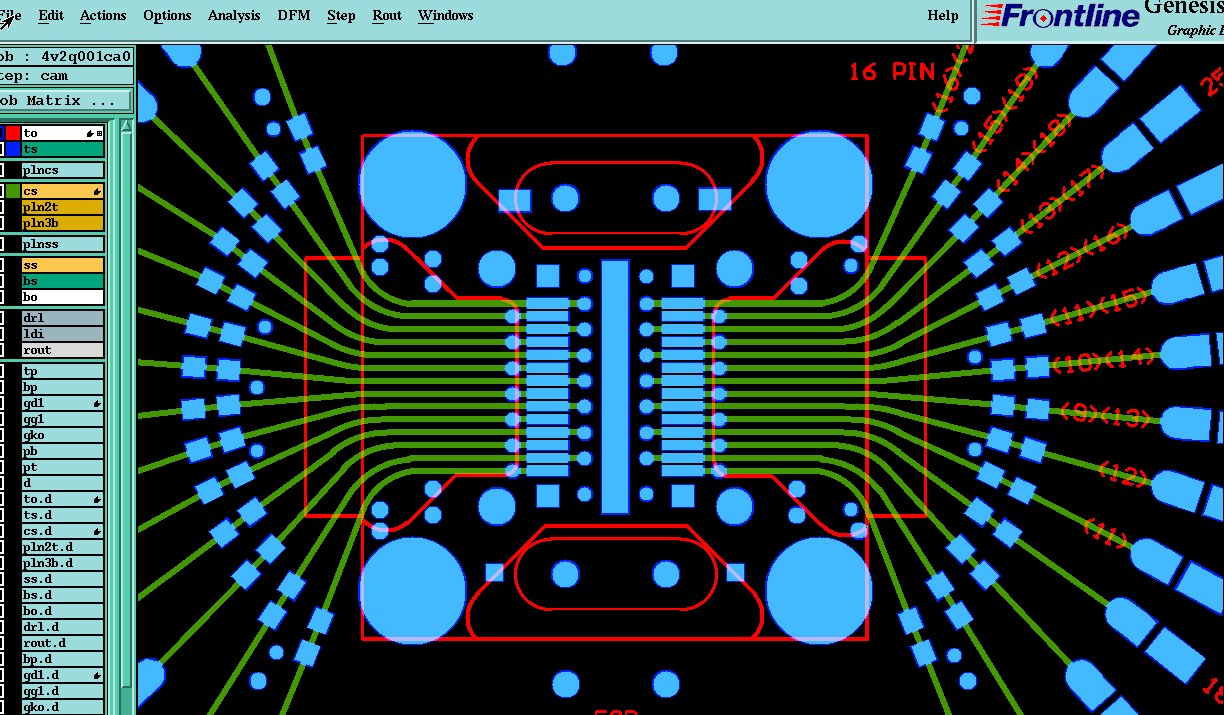1224x715 pixels.
Task: Click the hand icon in the 'gd1' layer row
Action: [97, 403]
